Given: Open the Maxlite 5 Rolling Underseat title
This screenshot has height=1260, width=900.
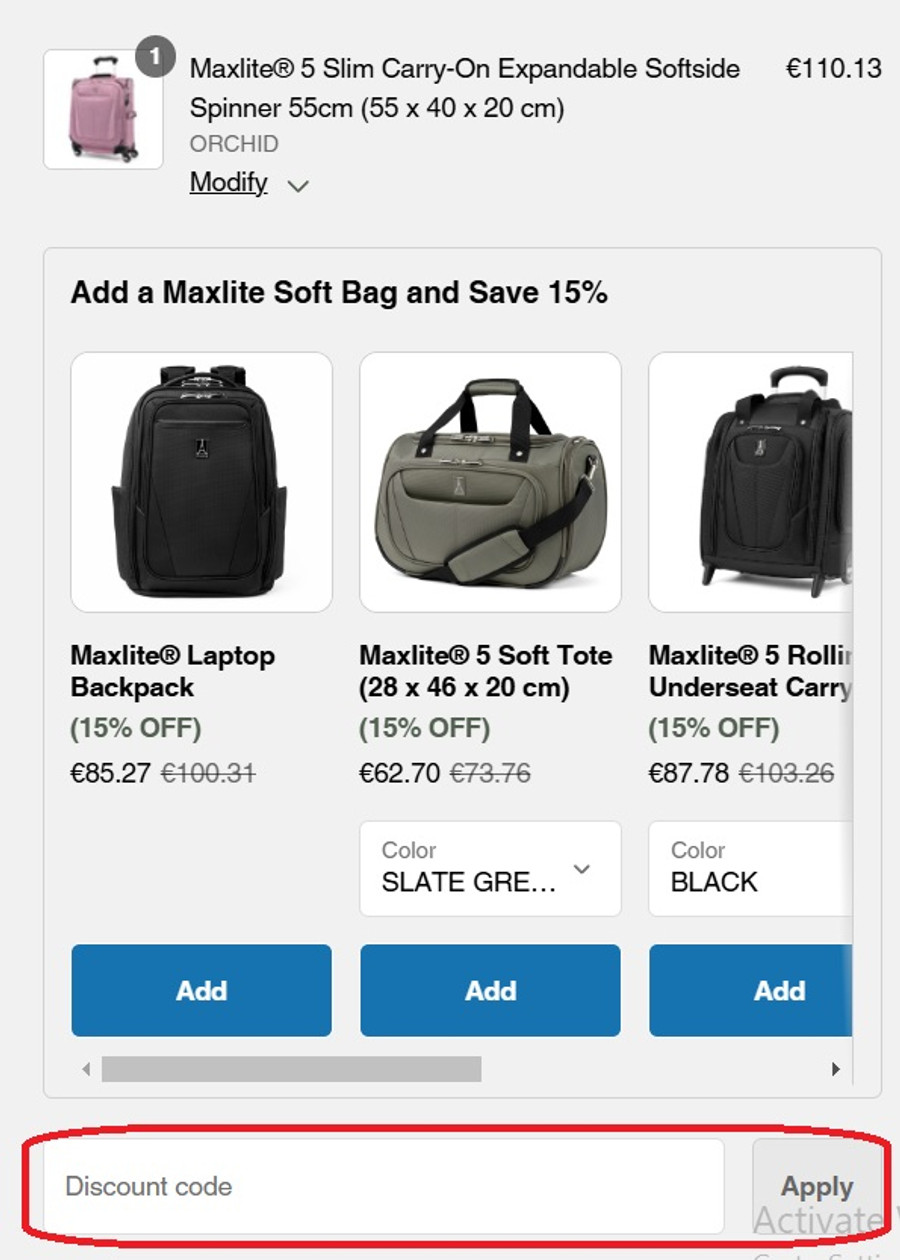Looking at the screenshot, I should coord(750,671).
